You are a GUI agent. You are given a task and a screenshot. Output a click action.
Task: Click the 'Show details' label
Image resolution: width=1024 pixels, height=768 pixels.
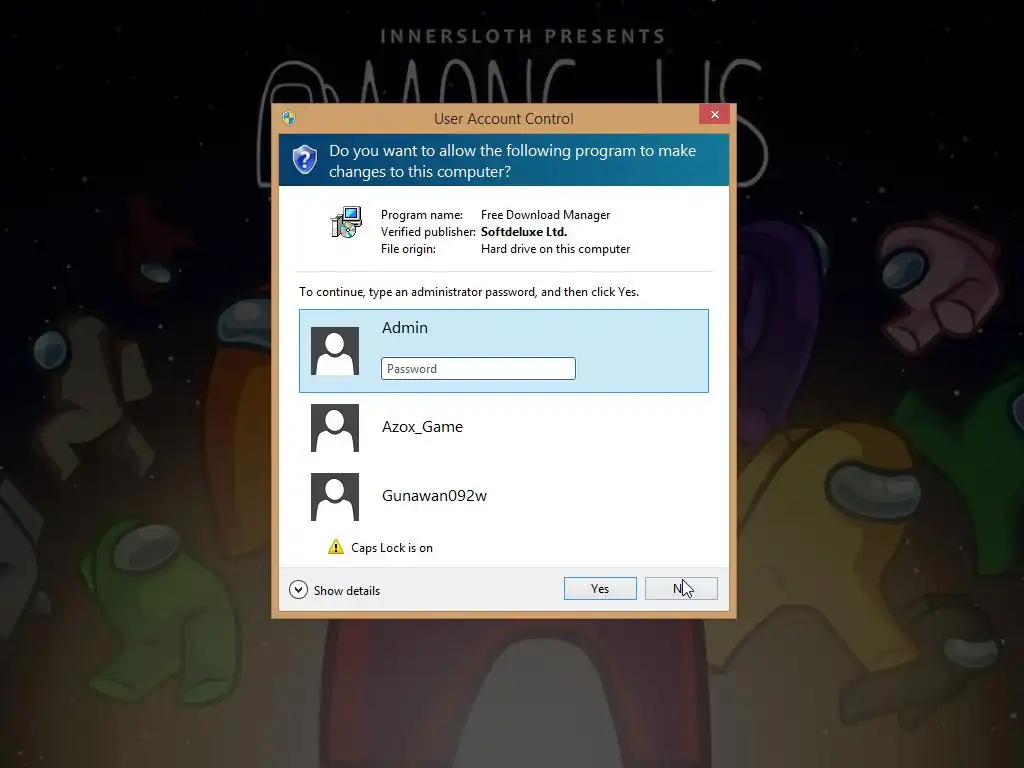click(x=347, y=590)
